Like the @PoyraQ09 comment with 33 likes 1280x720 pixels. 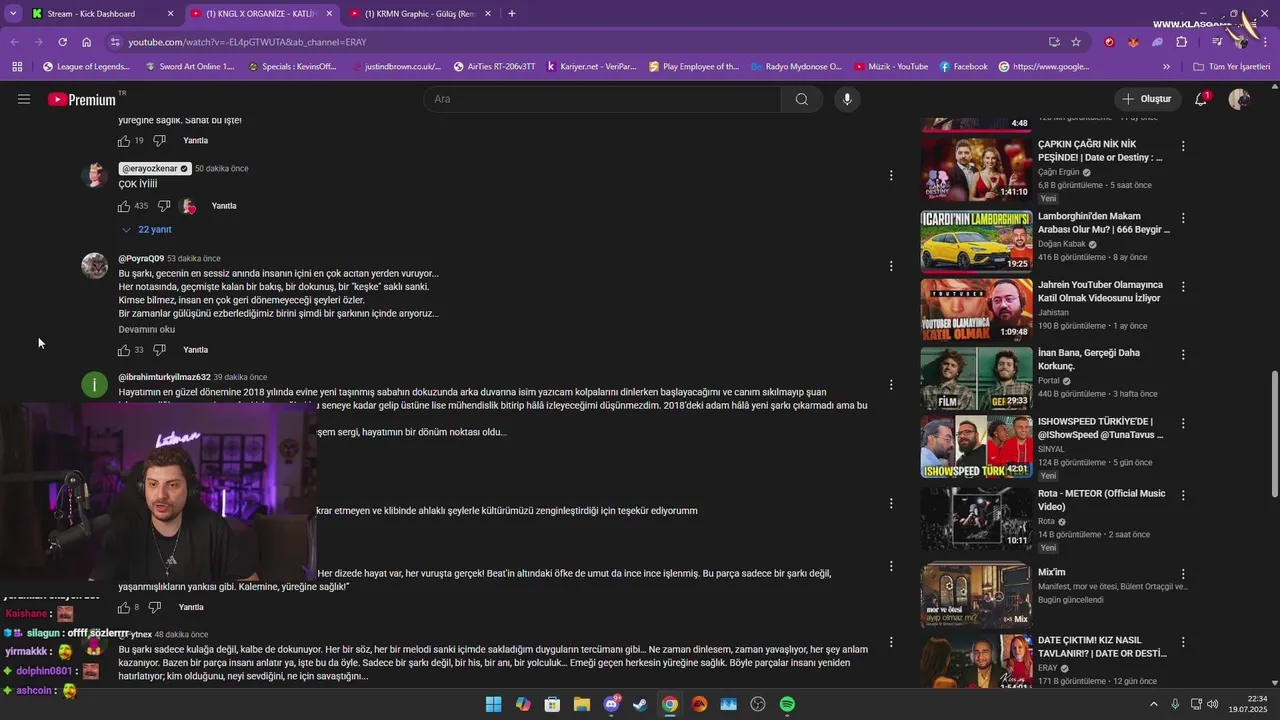124,350
